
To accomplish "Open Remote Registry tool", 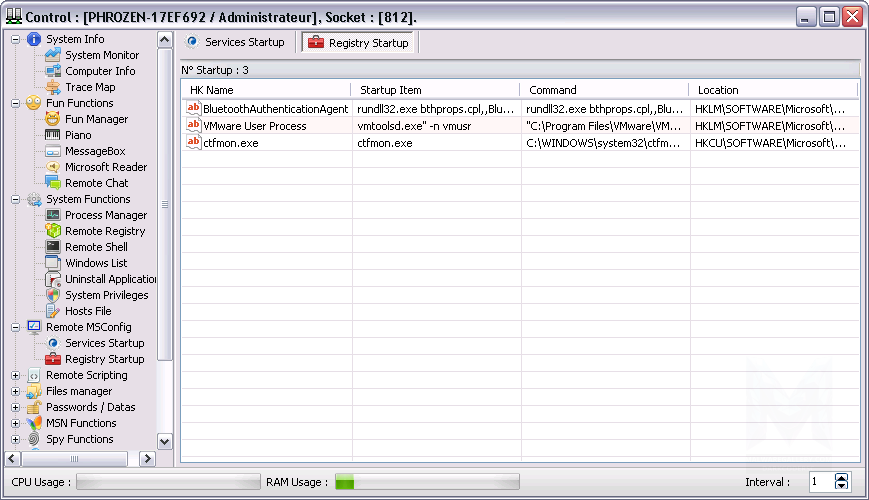I will click(x=104, y=231).
